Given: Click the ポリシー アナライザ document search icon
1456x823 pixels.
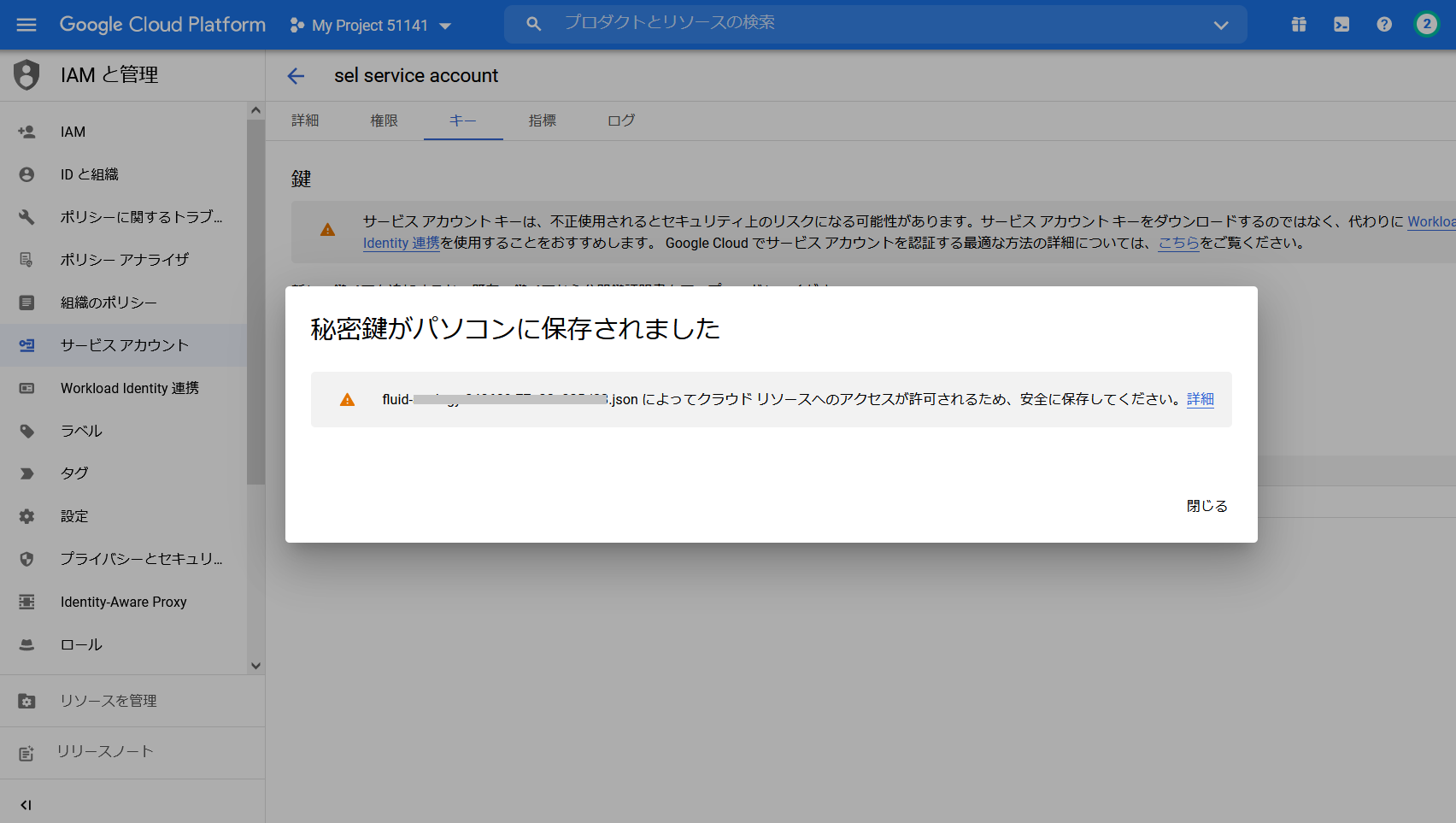Looking at the screenshot, I should pos(26,260).
